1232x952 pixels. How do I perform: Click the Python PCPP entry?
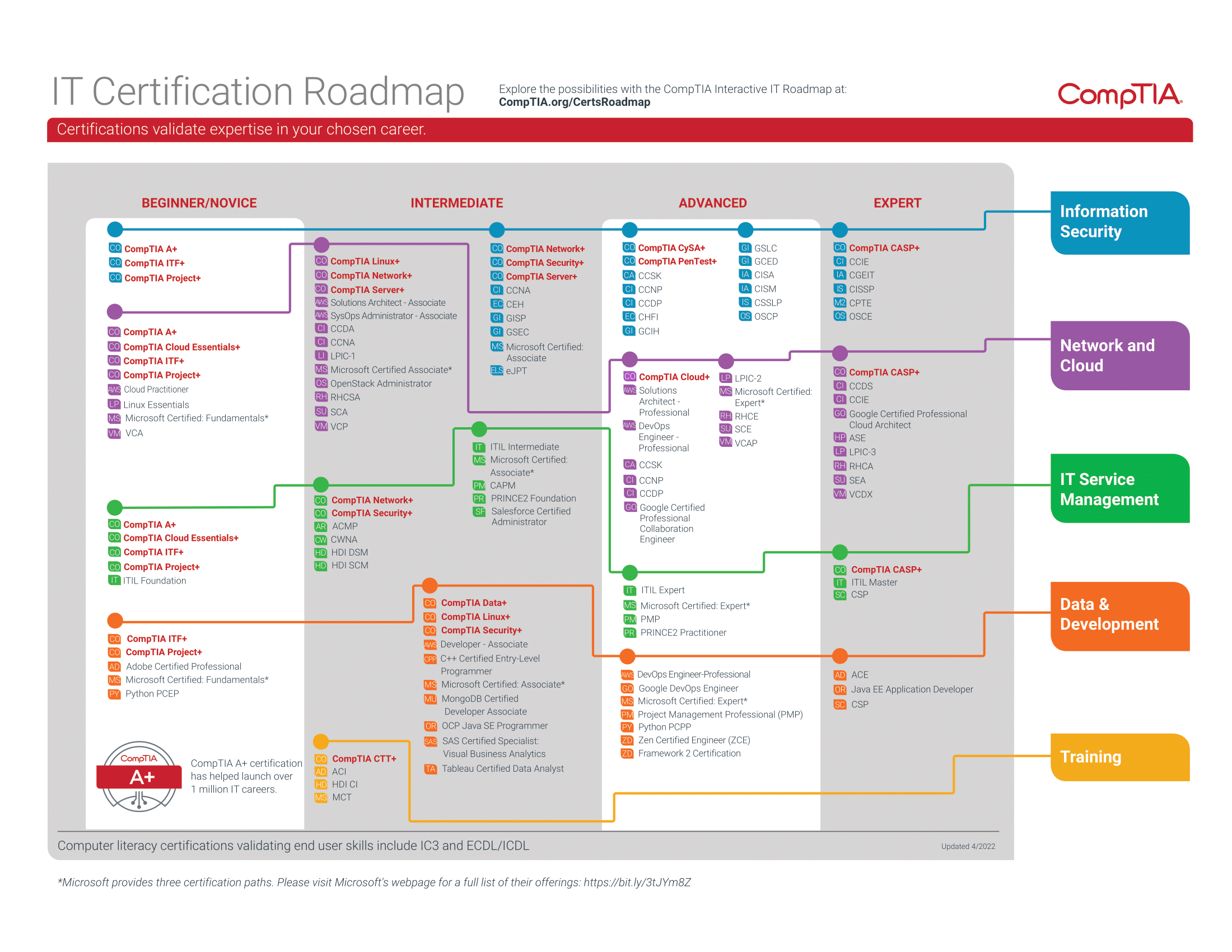(x=665, y=727)
